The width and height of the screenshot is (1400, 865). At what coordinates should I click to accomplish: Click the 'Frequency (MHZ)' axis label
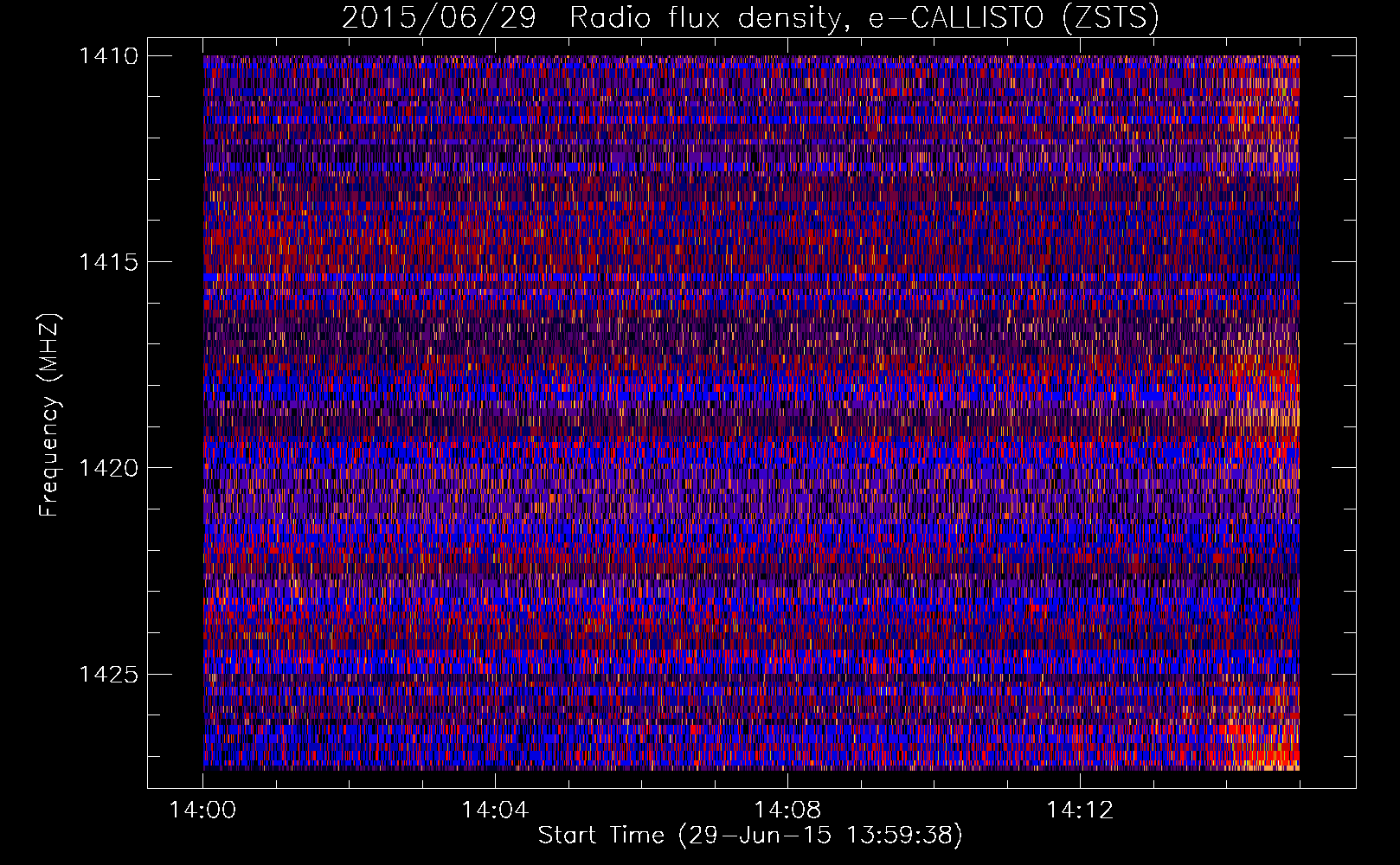(x=49, y=415)
